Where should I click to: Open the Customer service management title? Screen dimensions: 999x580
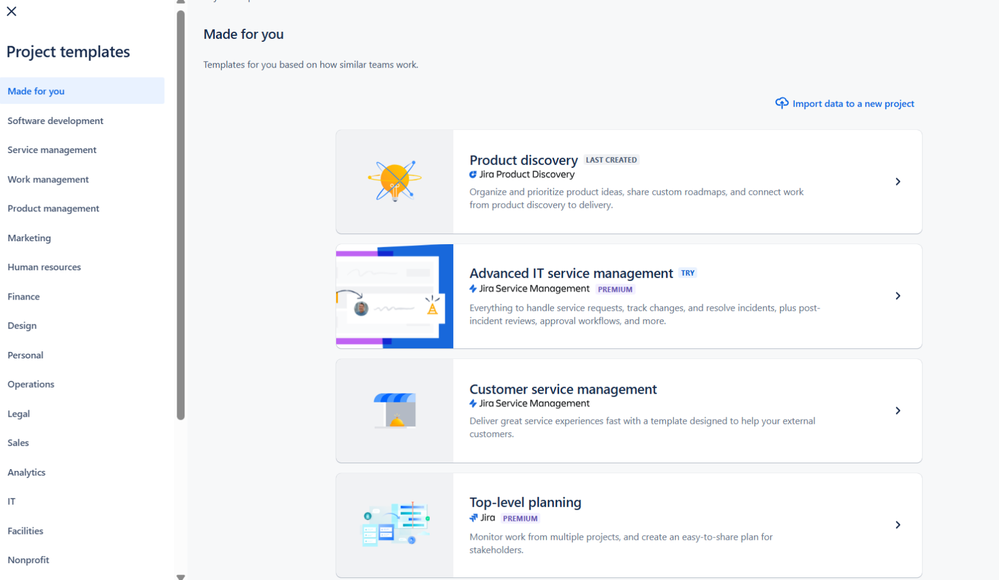(x=563, y=389)
